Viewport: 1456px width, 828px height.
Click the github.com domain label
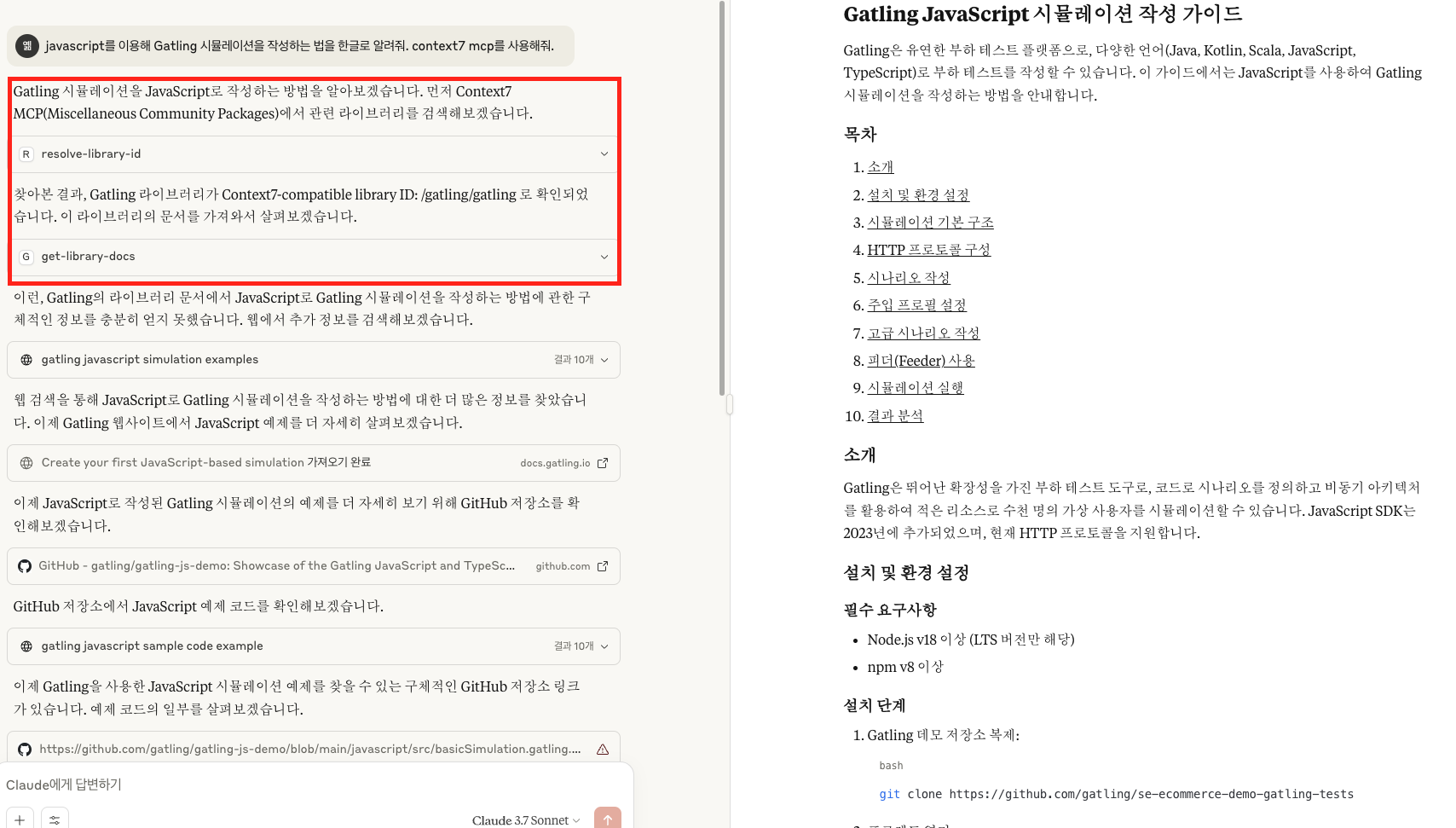tap(563, 566)
